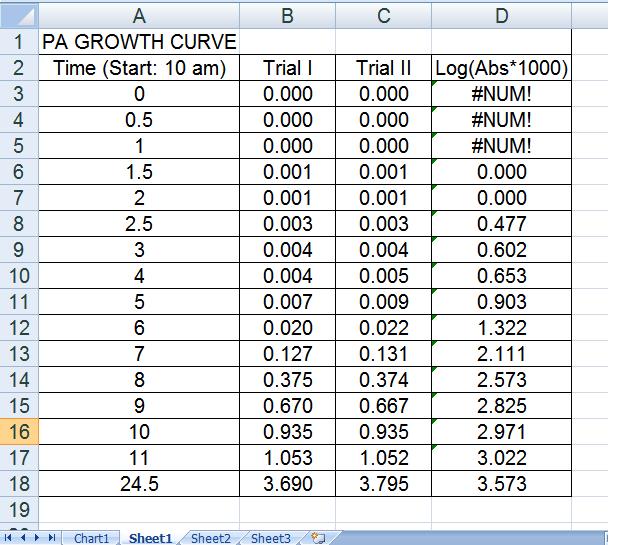
Task: Select row 2 header
Action: (18, 68)
